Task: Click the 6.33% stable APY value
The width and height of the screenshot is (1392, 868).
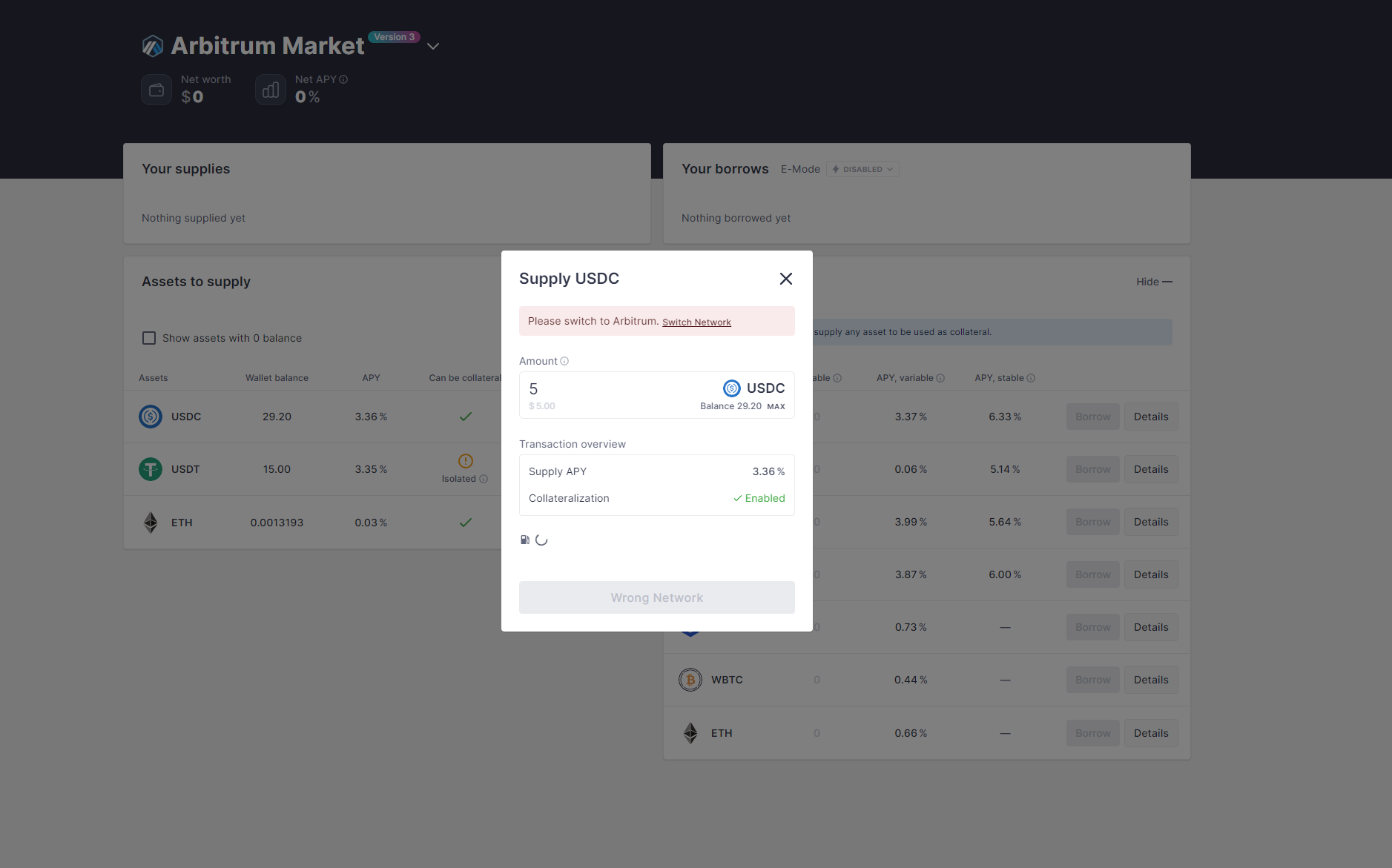Action: 1005,417
